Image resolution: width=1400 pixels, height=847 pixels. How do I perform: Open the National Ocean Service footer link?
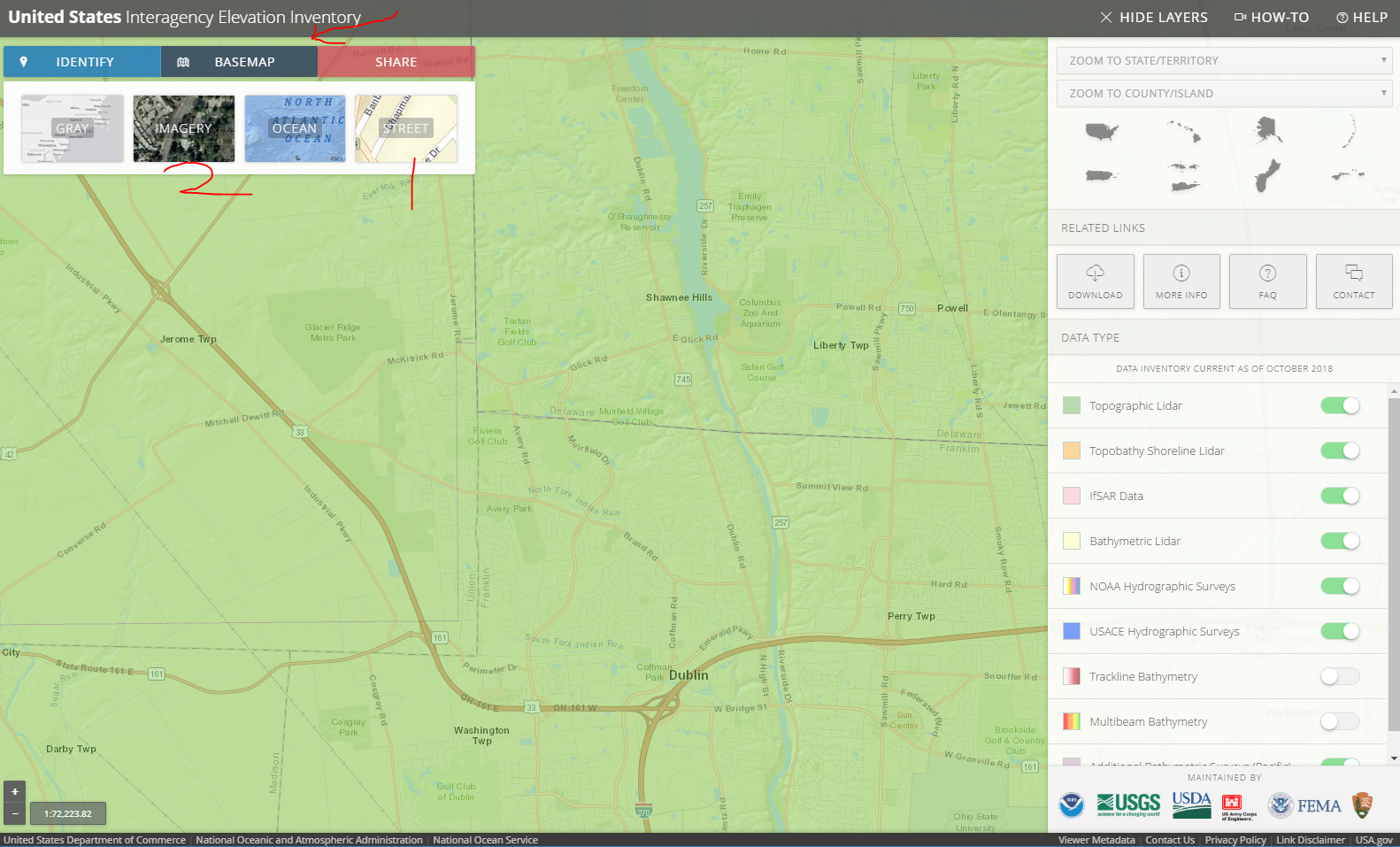tap(485, 840)
